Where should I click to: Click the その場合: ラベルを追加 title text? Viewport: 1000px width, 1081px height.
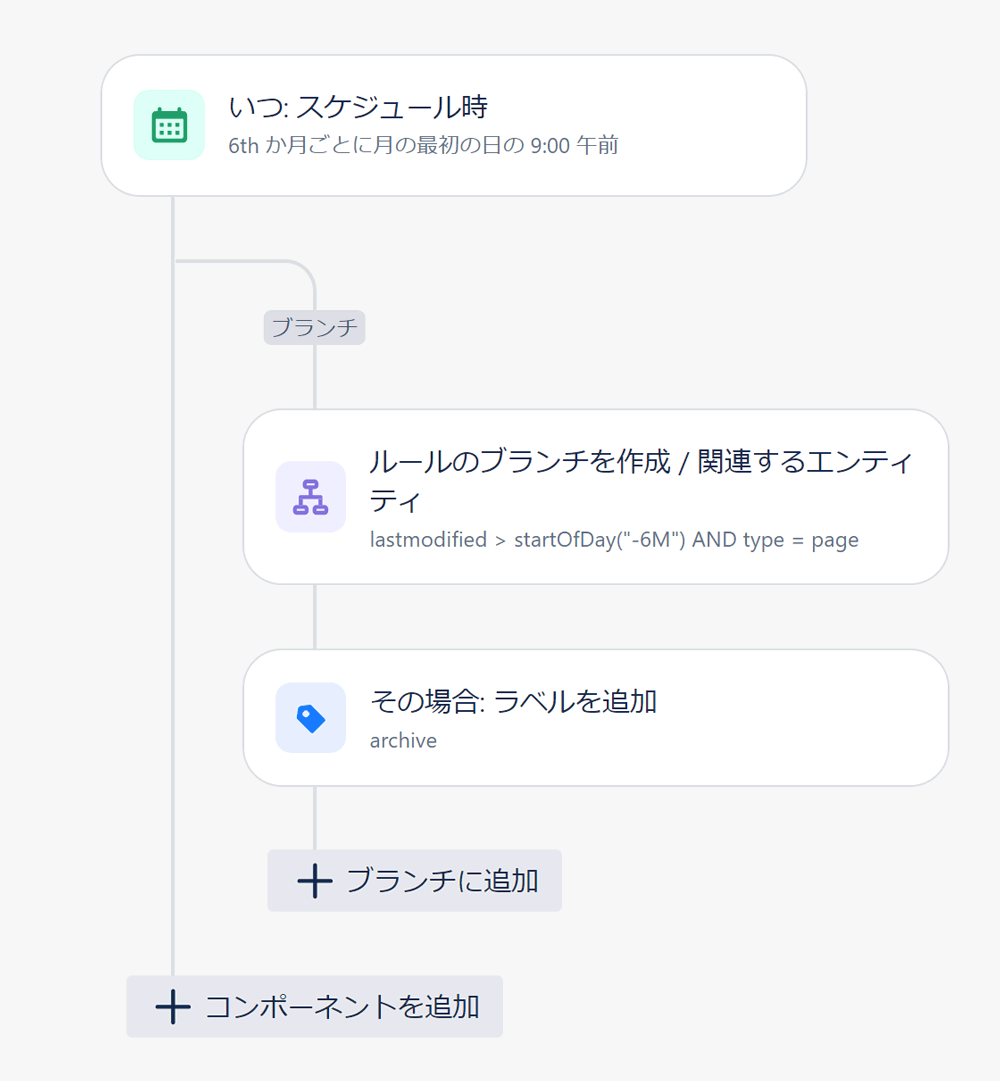coord(513,701)
